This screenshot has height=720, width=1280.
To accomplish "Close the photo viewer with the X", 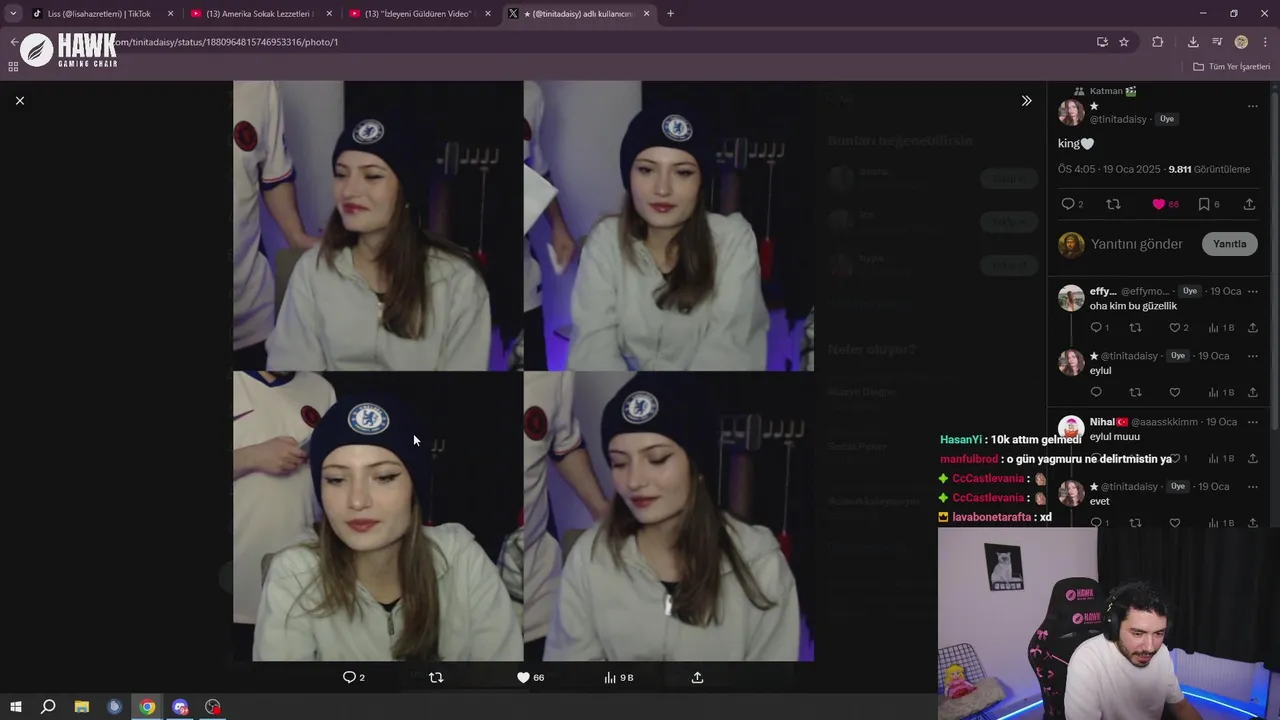I will pos(20,101).
